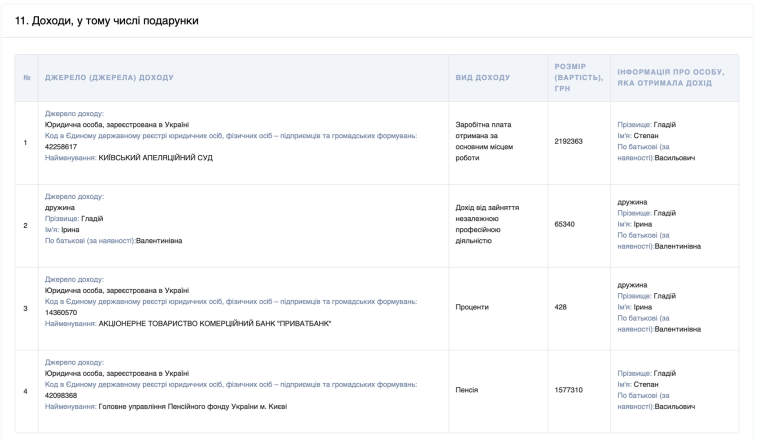Click the "Проценти" income type cell
The width and height of the screenshot is (760, 441).
472,307
